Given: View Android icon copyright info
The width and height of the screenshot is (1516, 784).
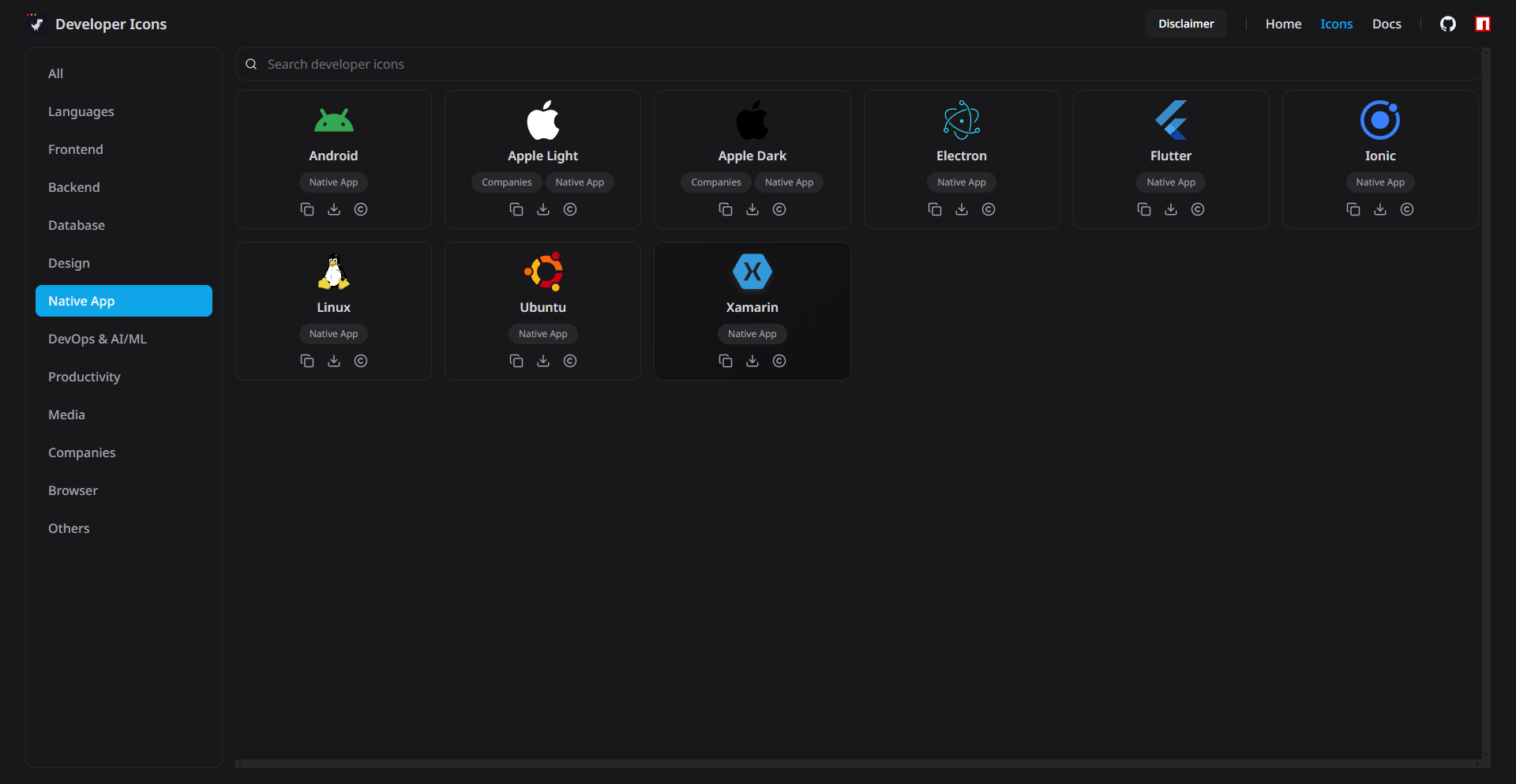Looking at the screenshot, I should coord(361,209).
